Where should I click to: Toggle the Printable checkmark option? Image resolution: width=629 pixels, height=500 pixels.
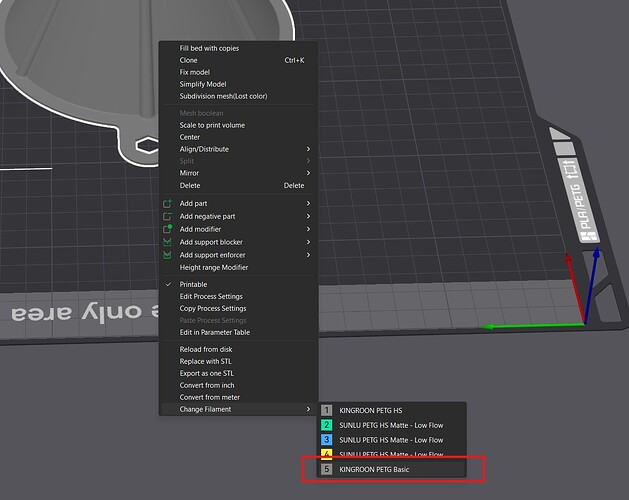168,284
